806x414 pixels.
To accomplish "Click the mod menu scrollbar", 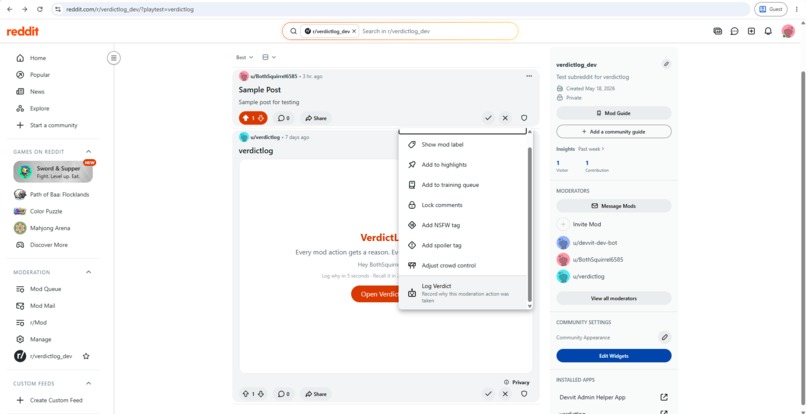I will (x=529, y=225).
